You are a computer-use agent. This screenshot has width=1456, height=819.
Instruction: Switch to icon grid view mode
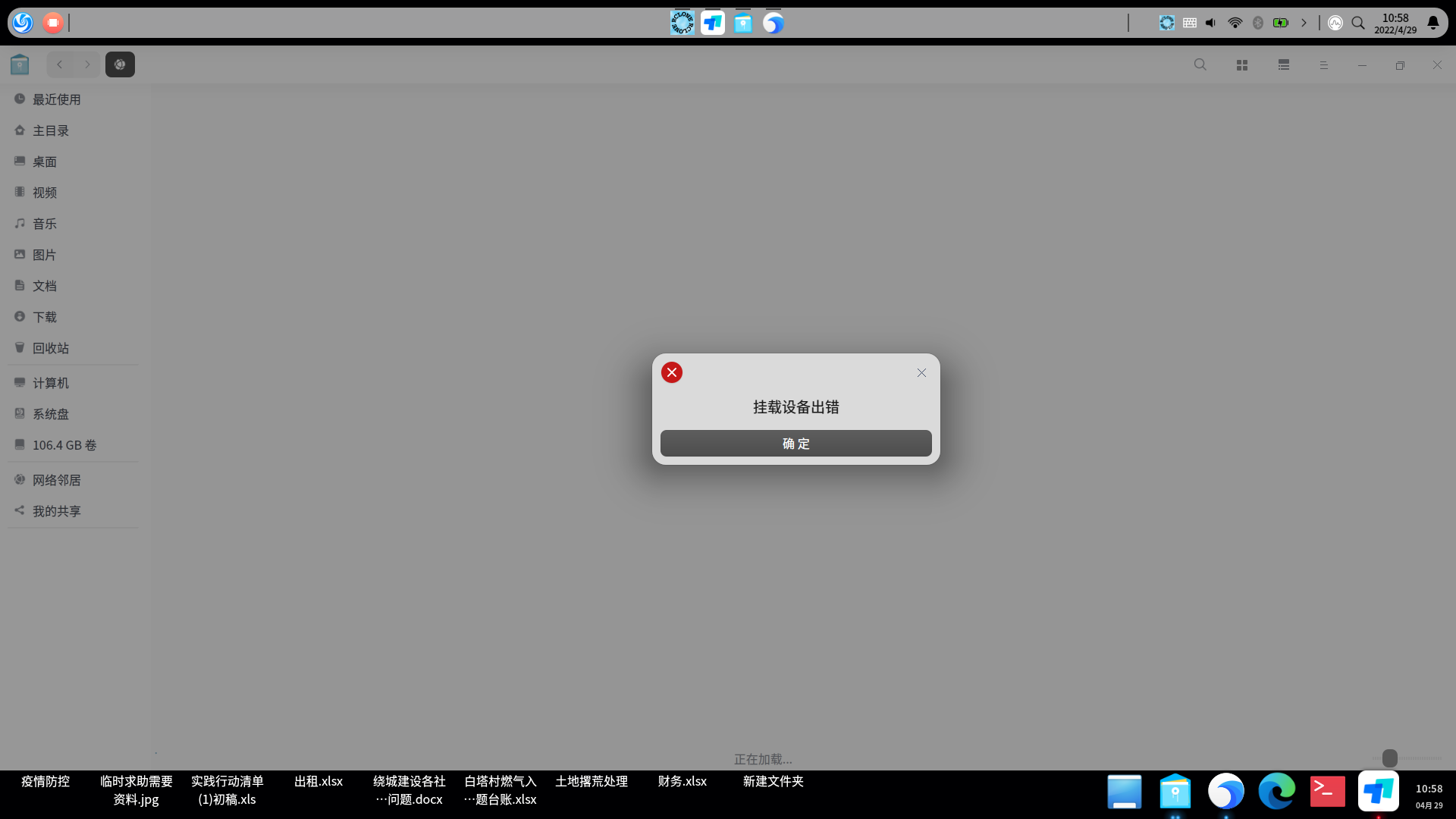[1241, 64]
